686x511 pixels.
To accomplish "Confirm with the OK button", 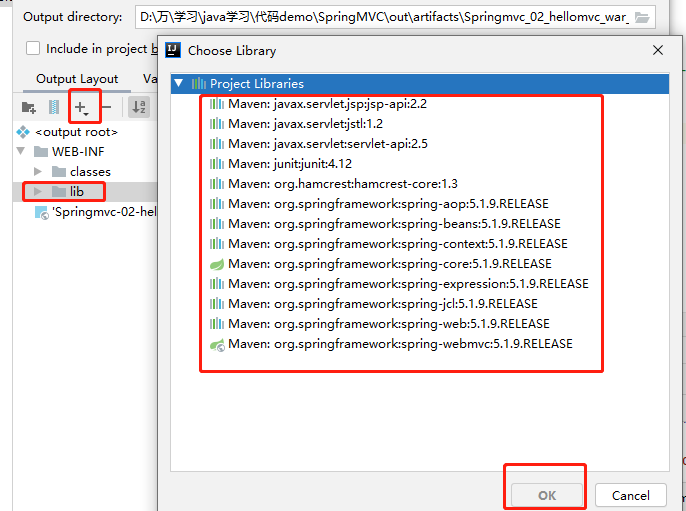I will click(x=547, y=495).
